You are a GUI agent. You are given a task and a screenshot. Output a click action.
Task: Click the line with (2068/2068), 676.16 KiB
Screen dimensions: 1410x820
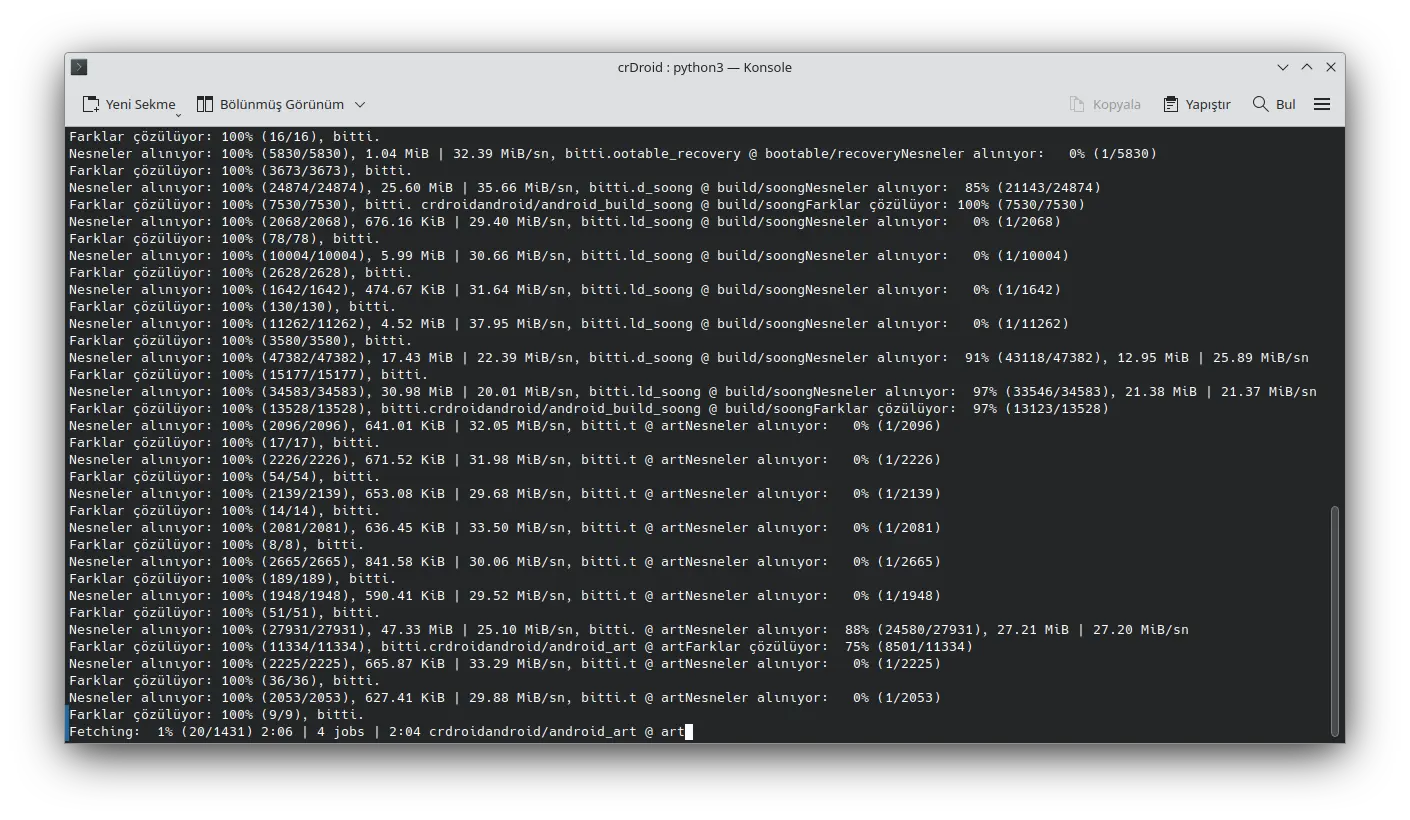(564, 221)
